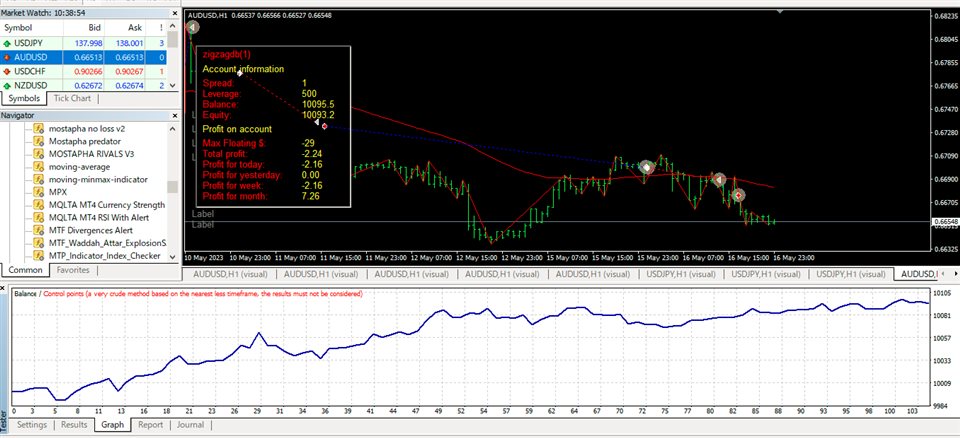Click the MTF Divergences Alert icon
The image size is (960, 438).
pyautogui.click(x=40, y=229)
